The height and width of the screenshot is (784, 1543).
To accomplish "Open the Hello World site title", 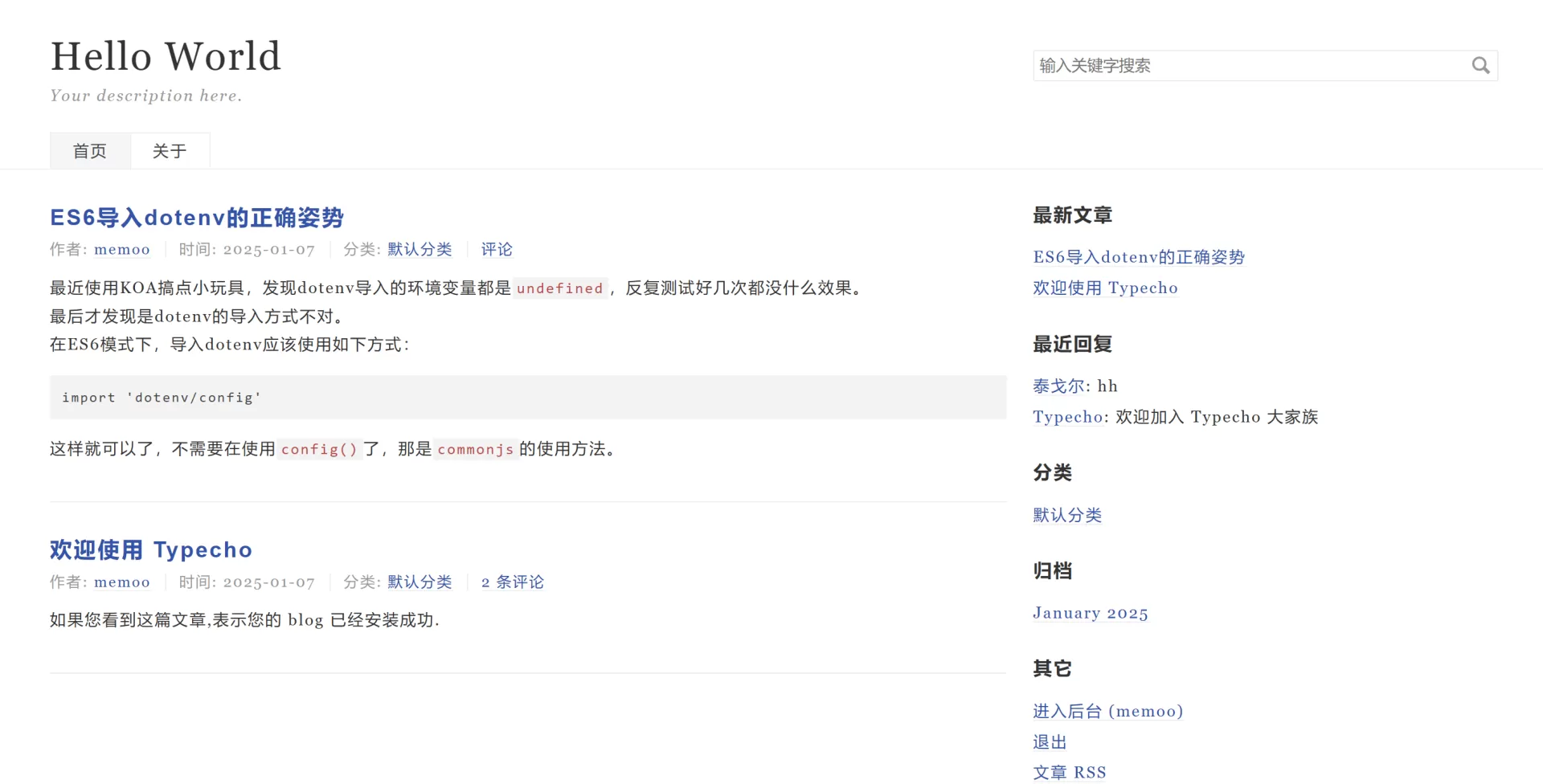I will (166, 56).
